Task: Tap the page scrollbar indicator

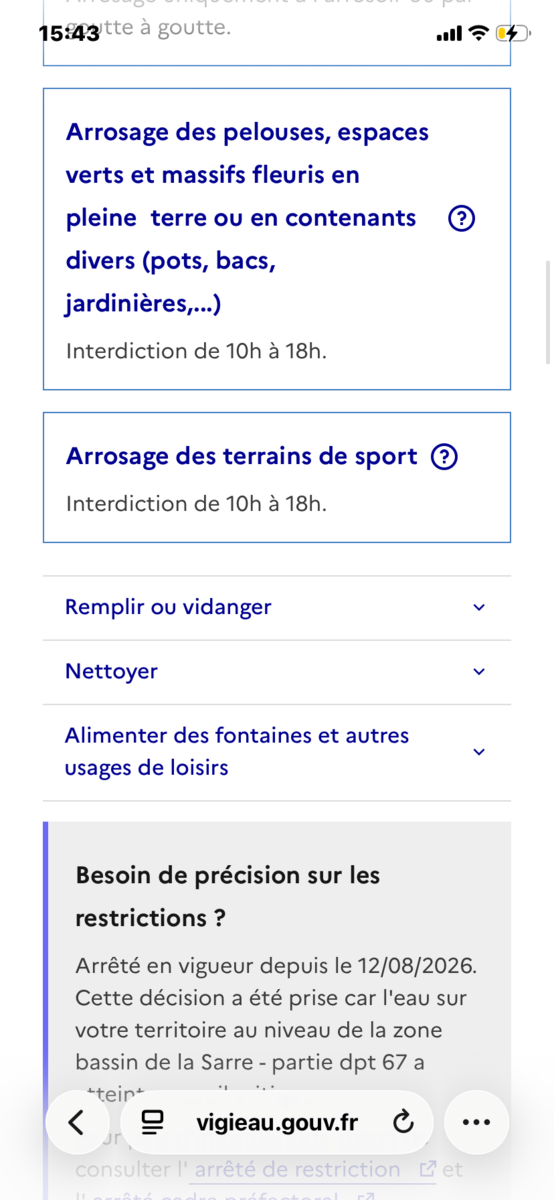Action: click(x=548, y=312)
